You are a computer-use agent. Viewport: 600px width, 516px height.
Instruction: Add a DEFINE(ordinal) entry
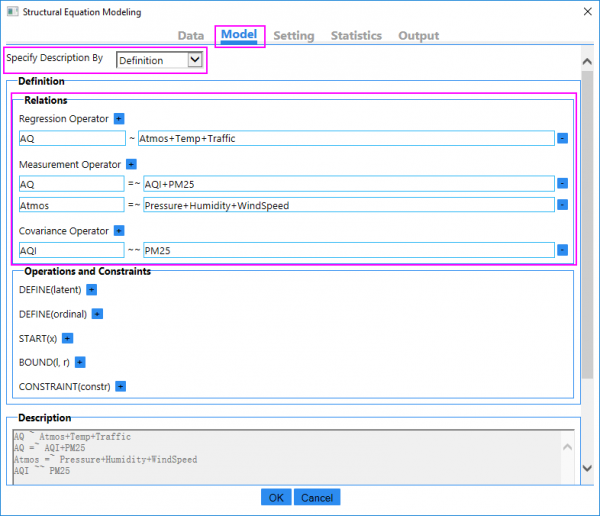pyautogui.click(x=97, y=313)
